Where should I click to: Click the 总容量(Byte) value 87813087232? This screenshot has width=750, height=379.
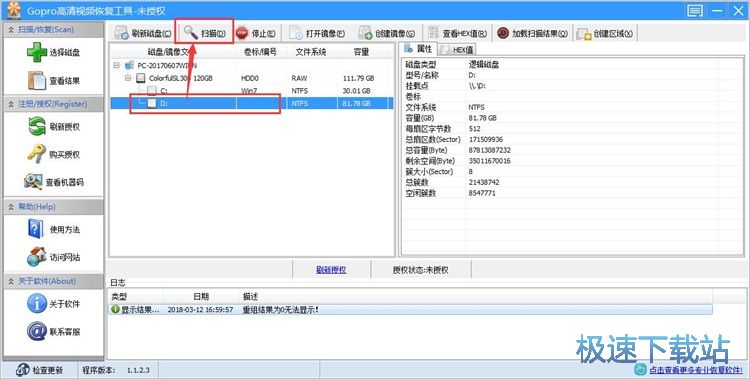pyautogui.click(x=490, y=150)
